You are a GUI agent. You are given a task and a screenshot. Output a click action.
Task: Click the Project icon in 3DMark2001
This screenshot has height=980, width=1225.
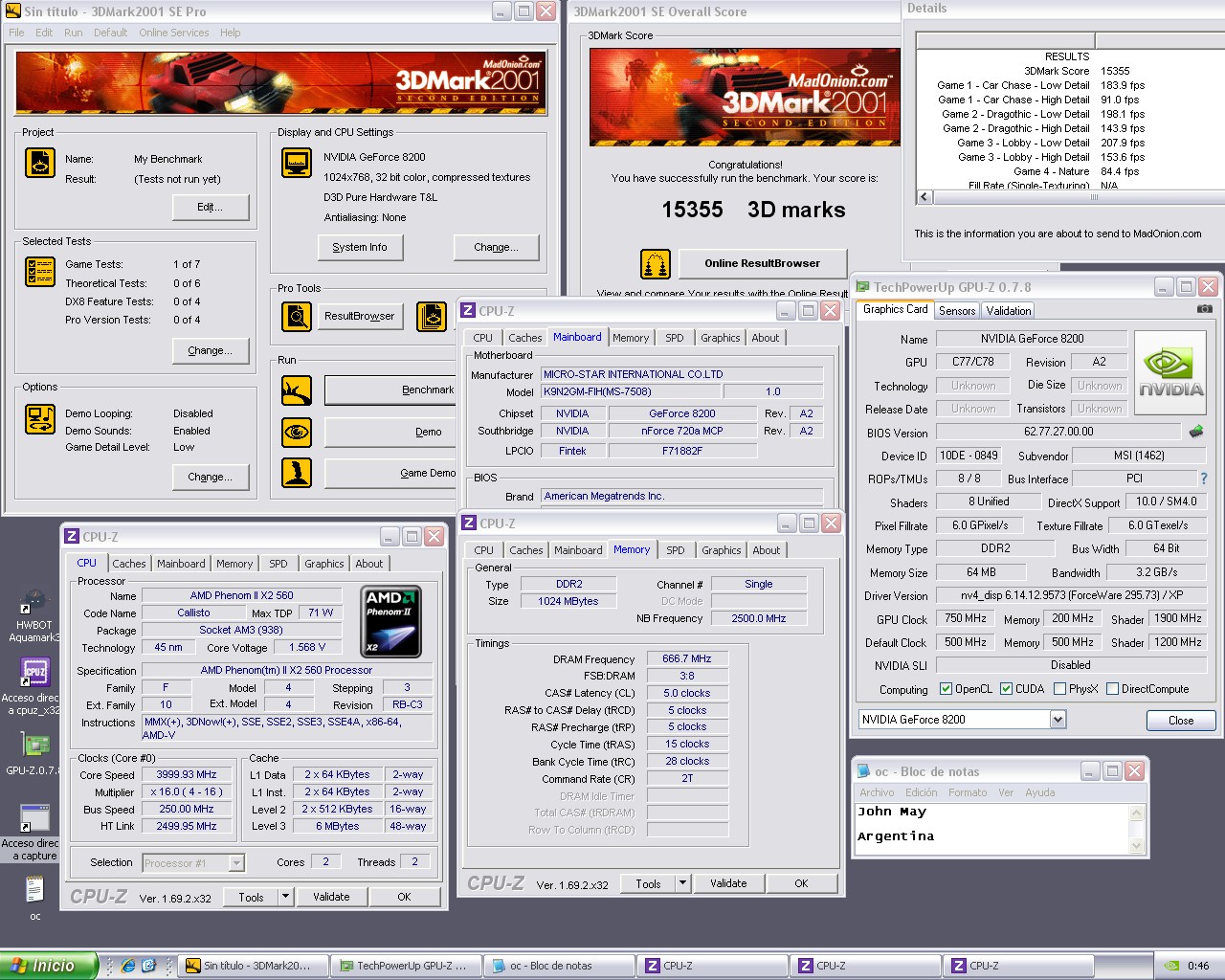click(x=40, y=163)
